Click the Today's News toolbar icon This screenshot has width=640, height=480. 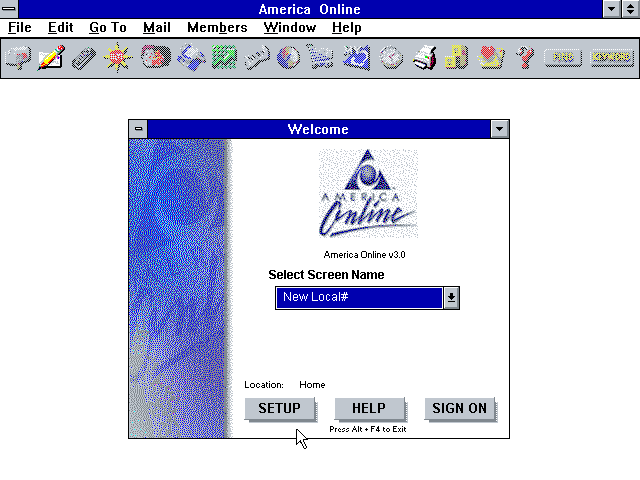(257, 58)
